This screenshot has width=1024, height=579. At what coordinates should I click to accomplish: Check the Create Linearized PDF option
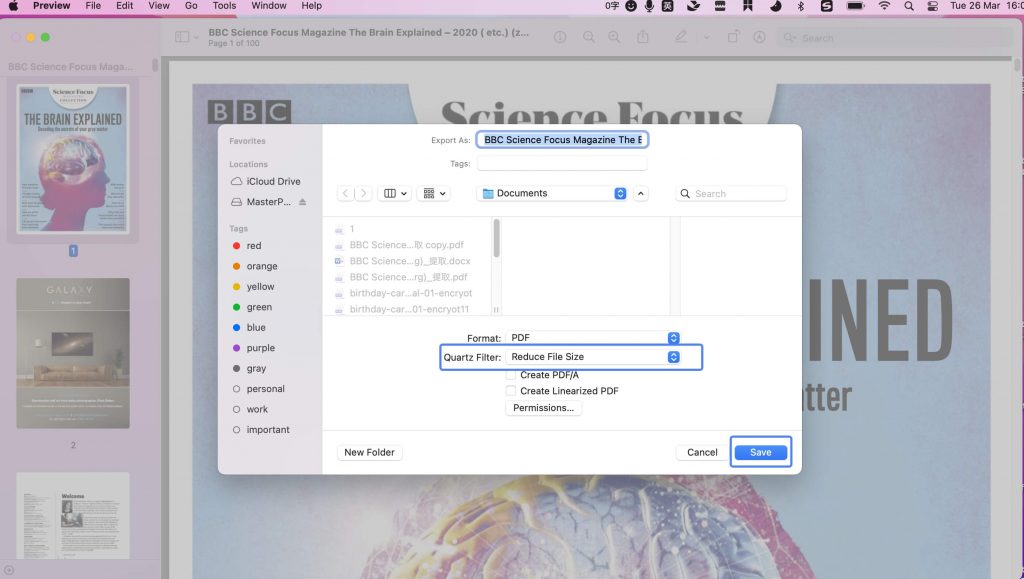coord(511,391)
